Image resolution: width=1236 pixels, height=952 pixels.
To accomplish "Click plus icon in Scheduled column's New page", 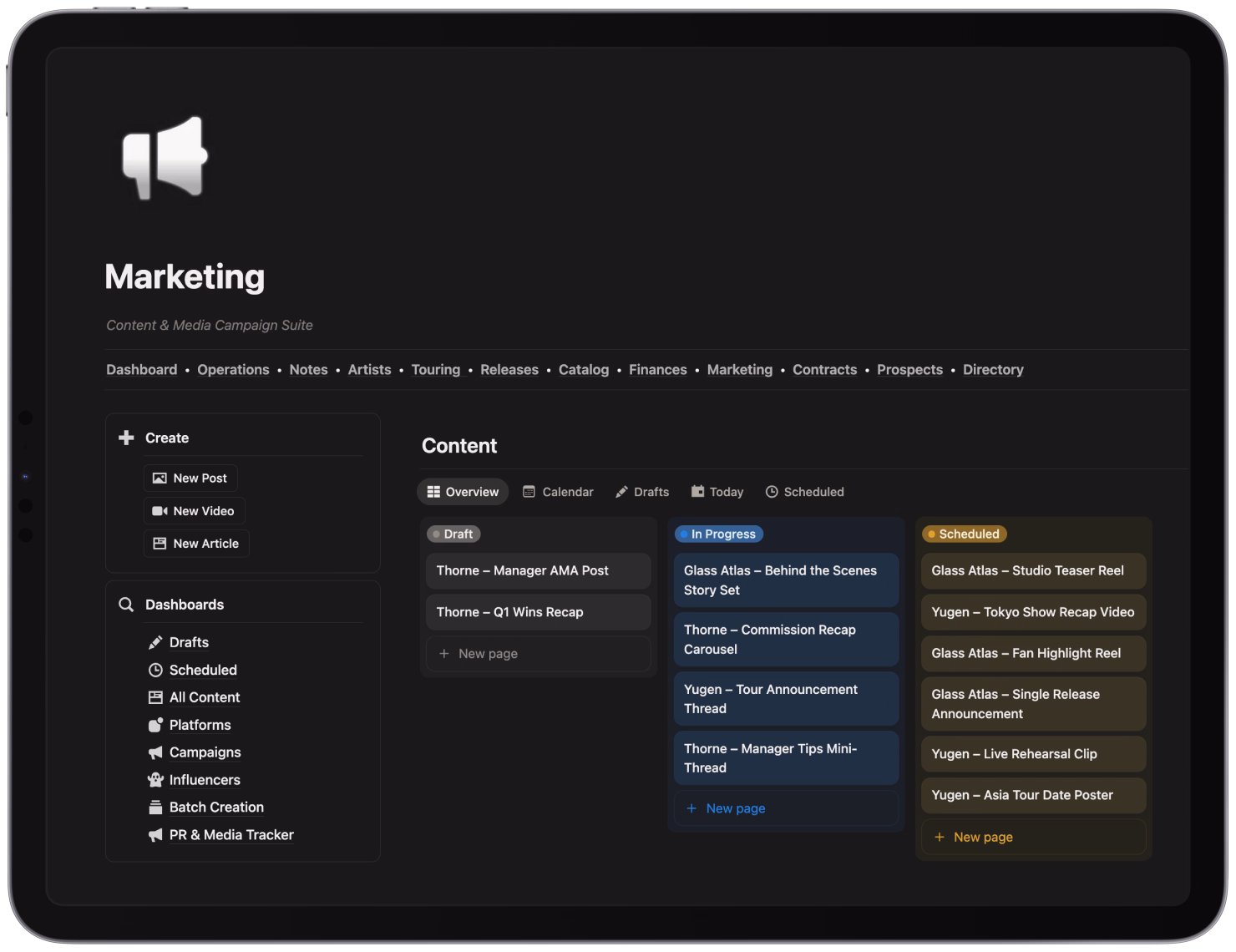I will [940, 837].
